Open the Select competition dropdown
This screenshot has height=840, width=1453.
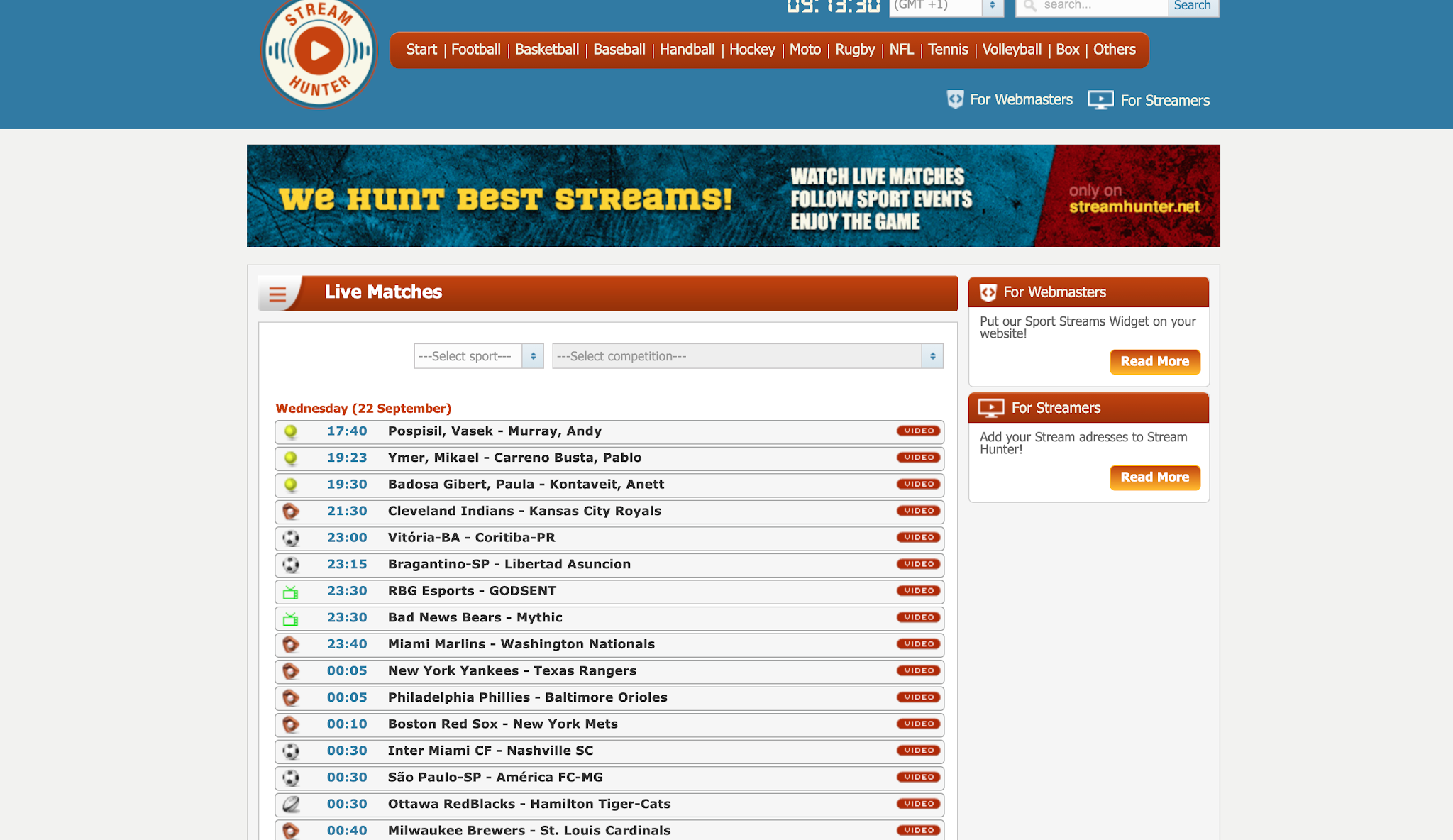click(x=747, y=356)
